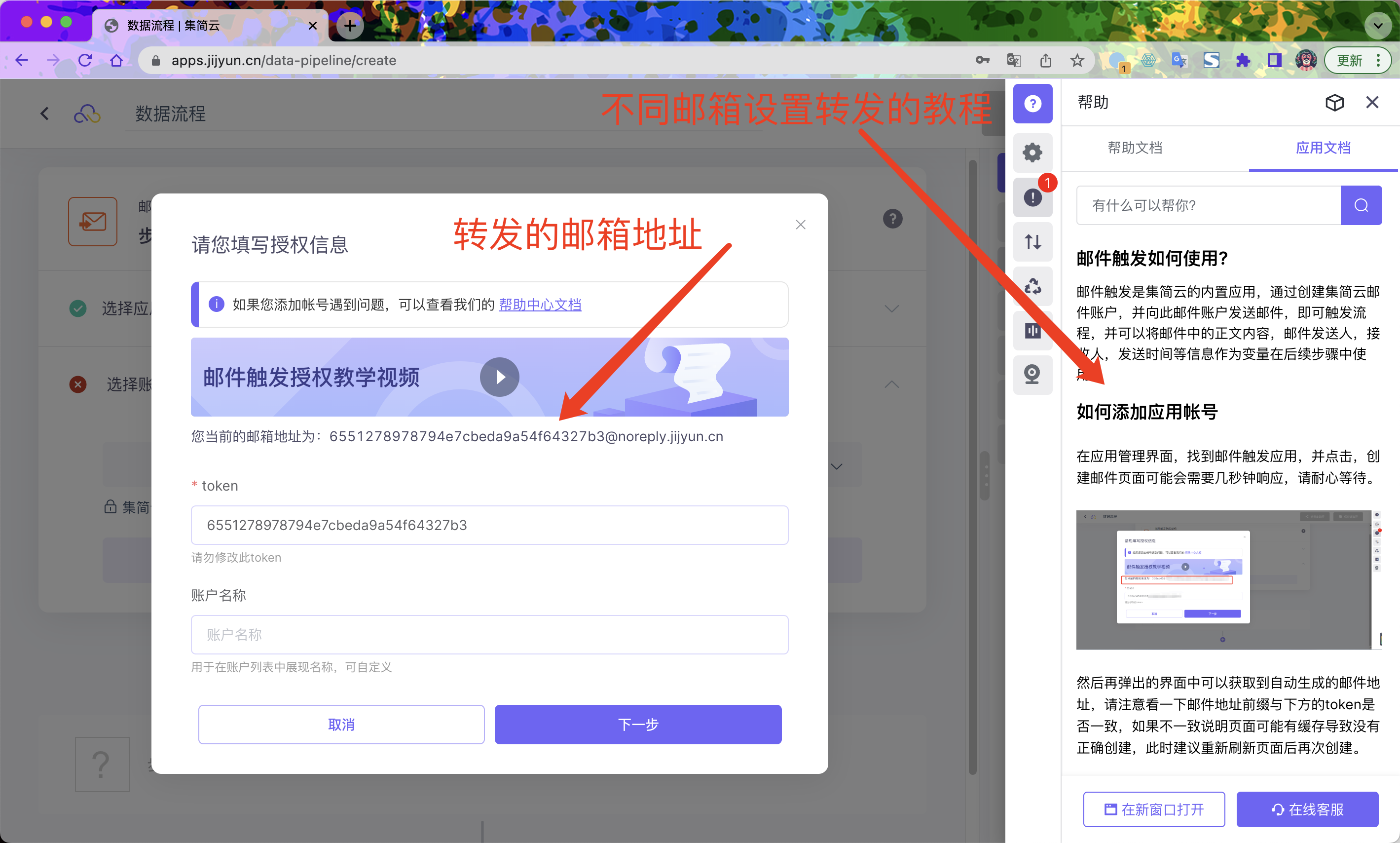Switch to the 帮助文档 tab
Screen dimensions: 1400x843
pyautogui.click(x=1135, y=148)
